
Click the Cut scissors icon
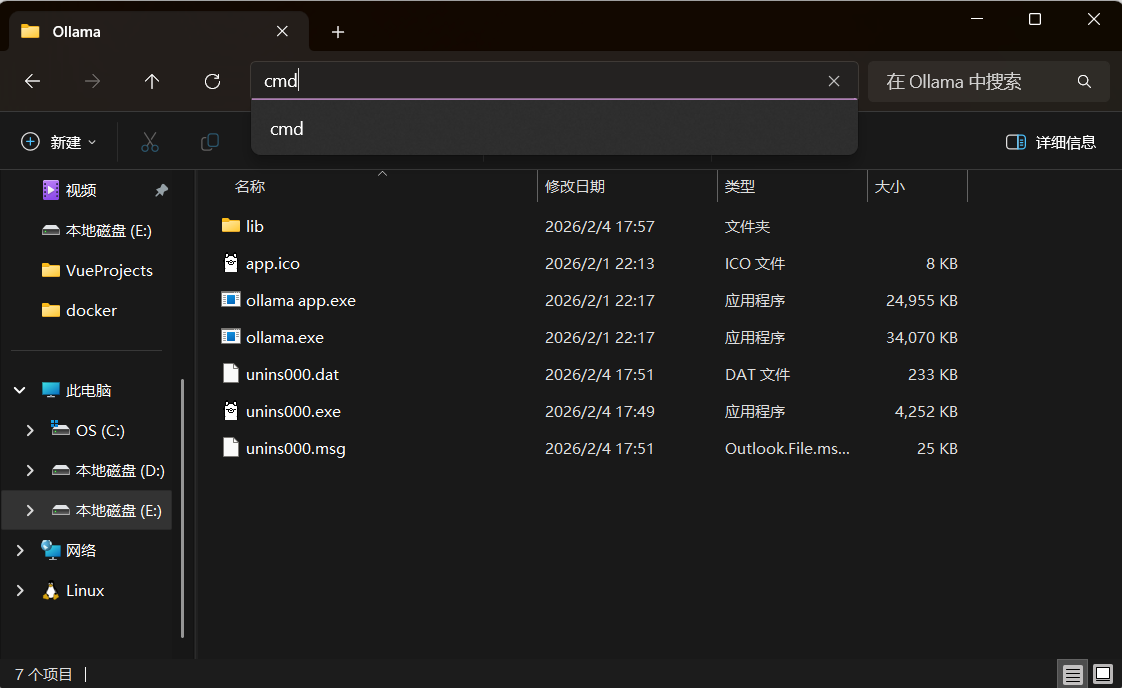tap(150, 142)
